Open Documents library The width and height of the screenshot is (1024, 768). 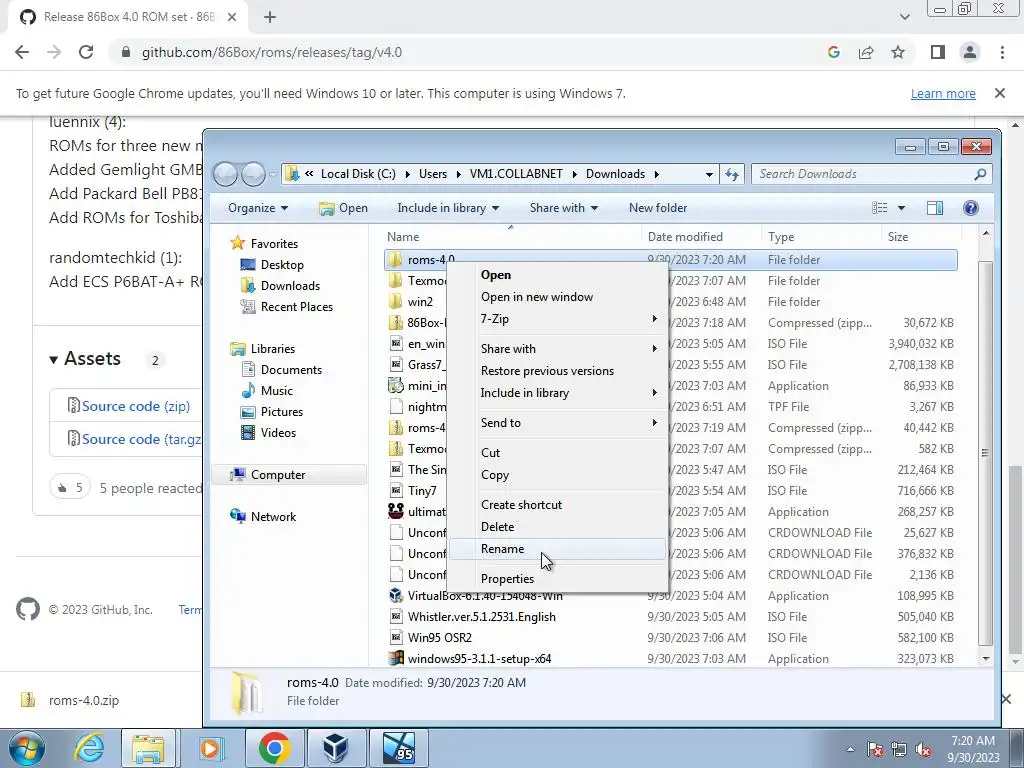[291, 370]
